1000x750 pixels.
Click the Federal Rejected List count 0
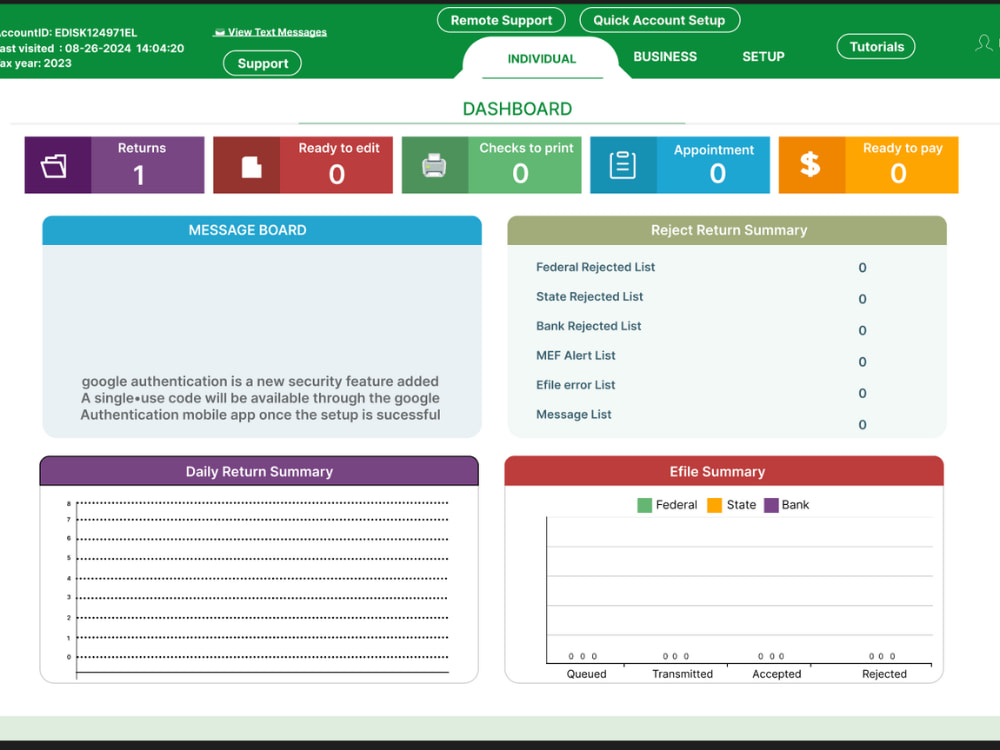(x=862, y=268)
